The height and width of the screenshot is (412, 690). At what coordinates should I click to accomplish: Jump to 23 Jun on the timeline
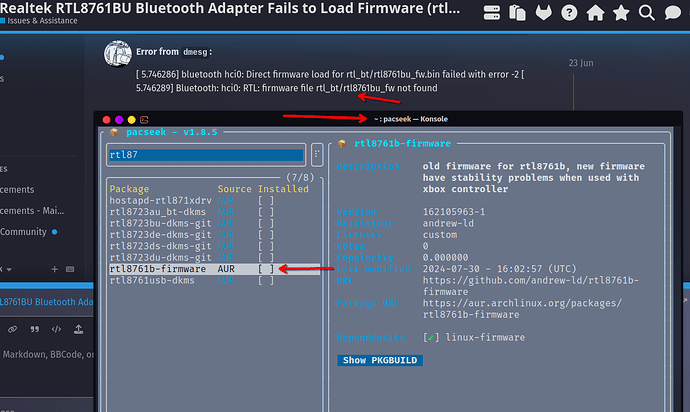(x=581, y=63)
